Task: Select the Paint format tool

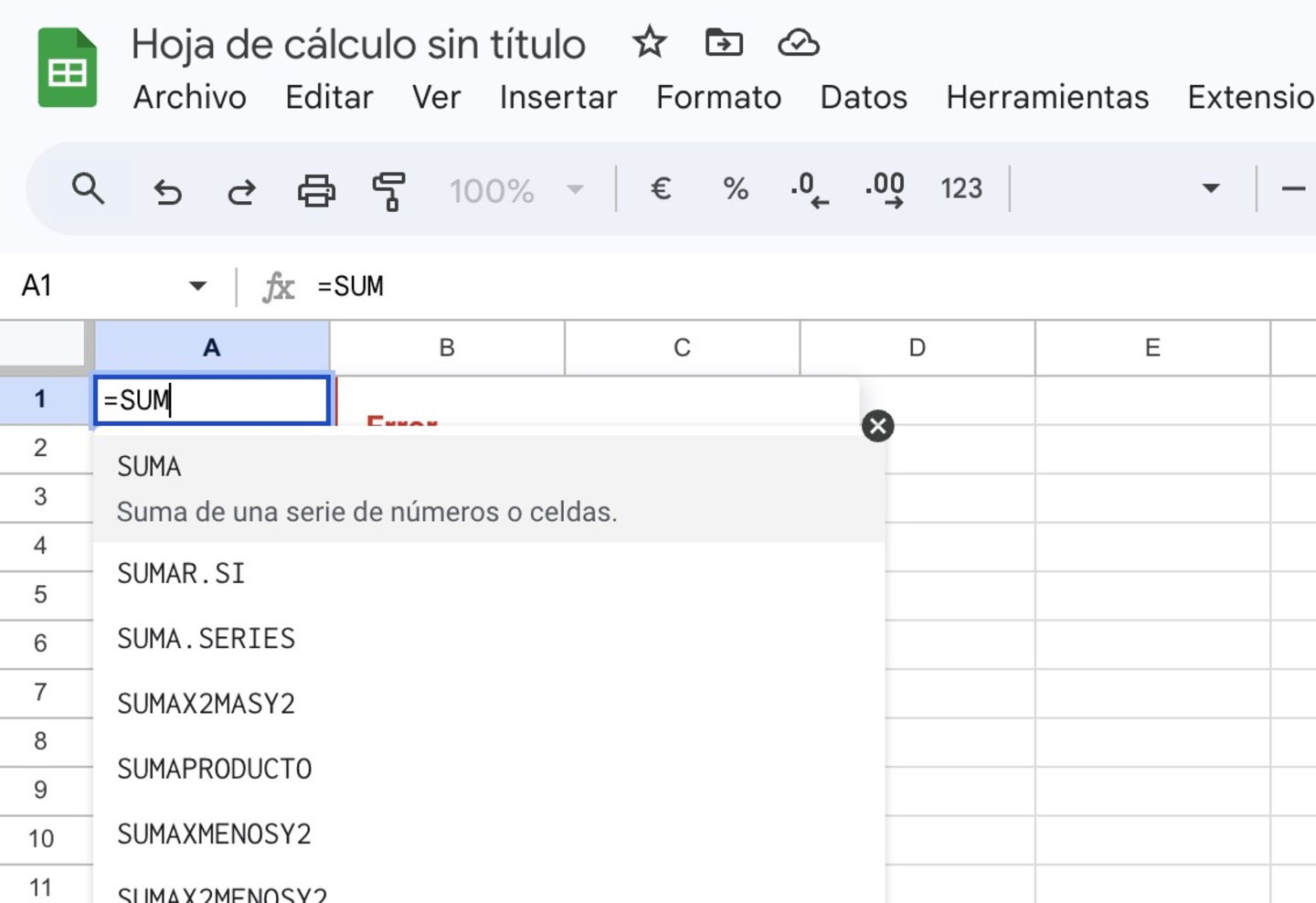Action: [389, 191]
